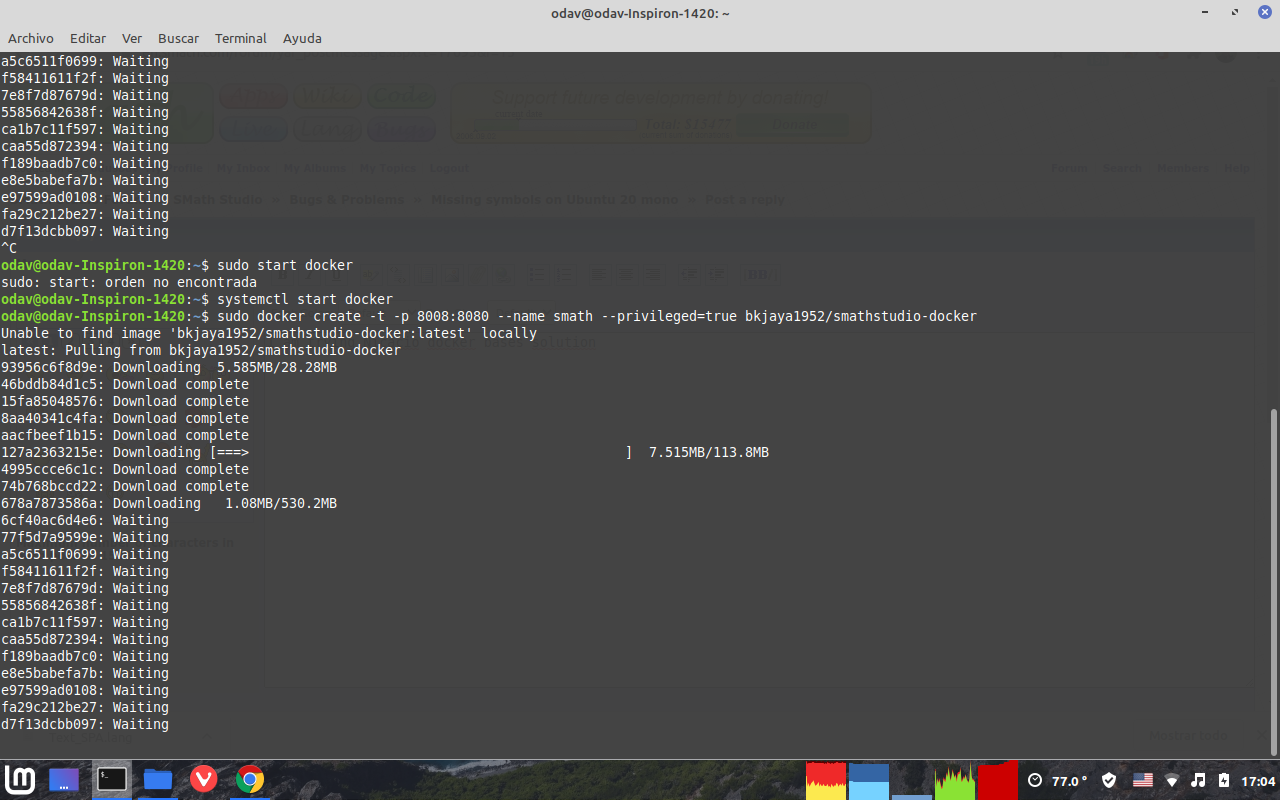This screenshot has width=1280, height=800.
Task: Open the Archivo menu
Action: 30,38
